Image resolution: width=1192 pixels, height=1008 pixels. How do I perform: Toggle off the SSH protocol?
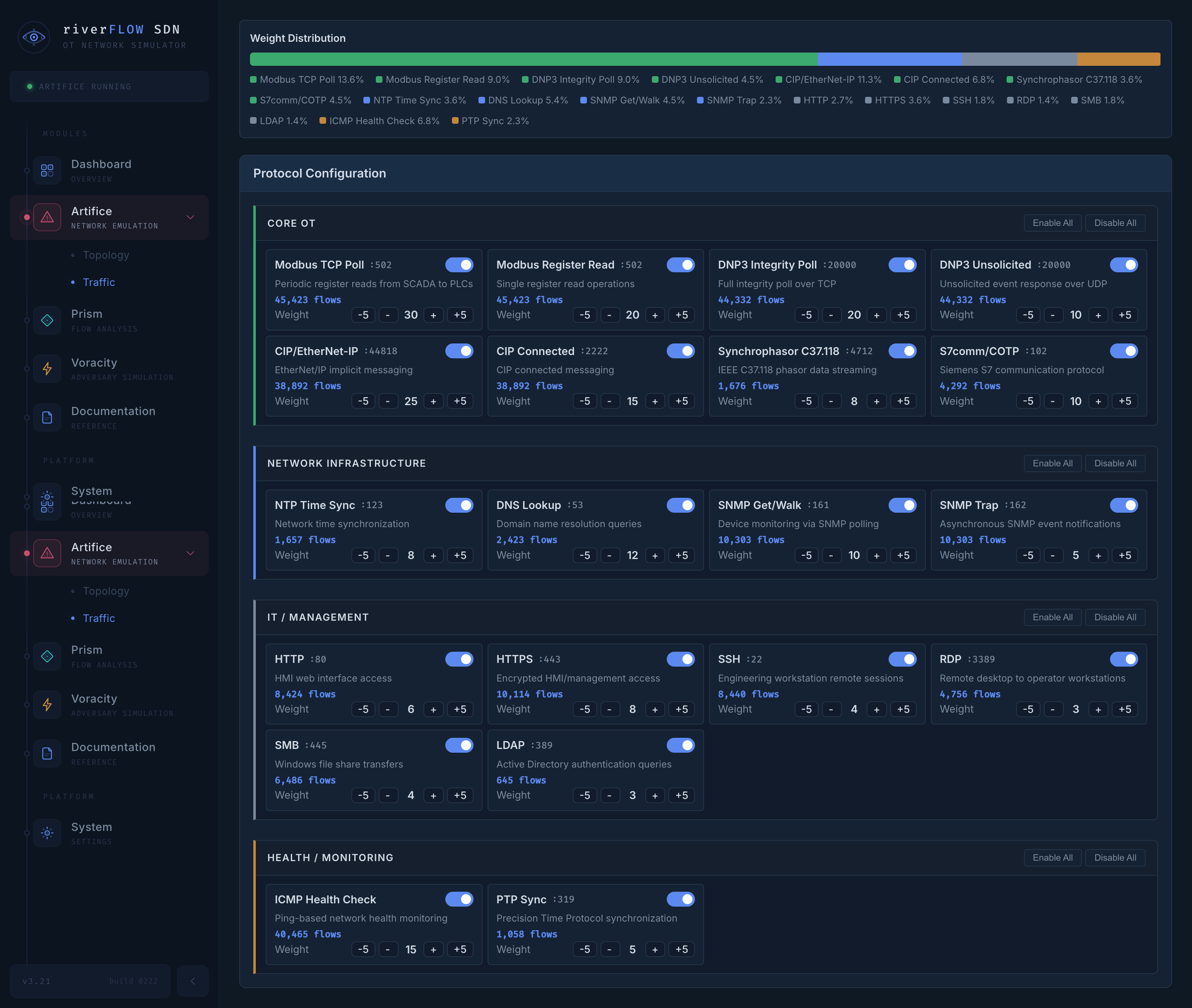[x=902, y=659]
